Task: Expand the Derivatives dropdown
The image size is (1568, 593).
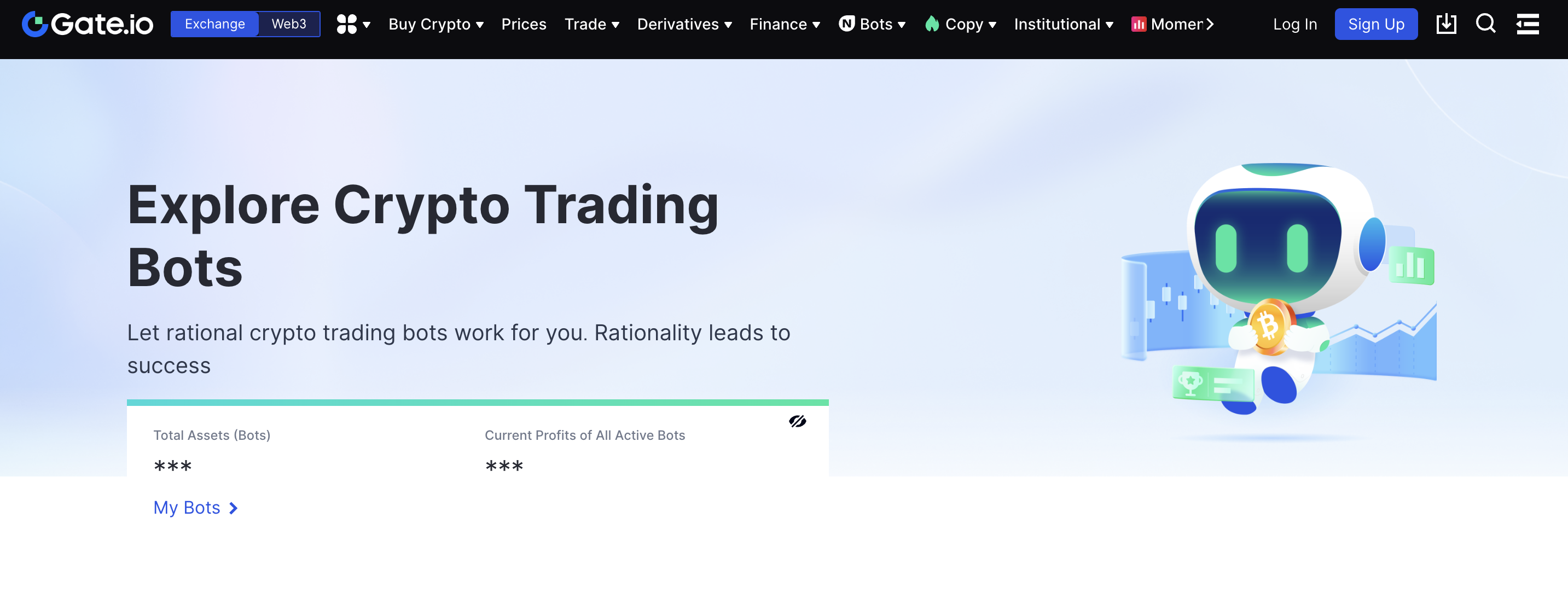Action: [x=684, y=25]
